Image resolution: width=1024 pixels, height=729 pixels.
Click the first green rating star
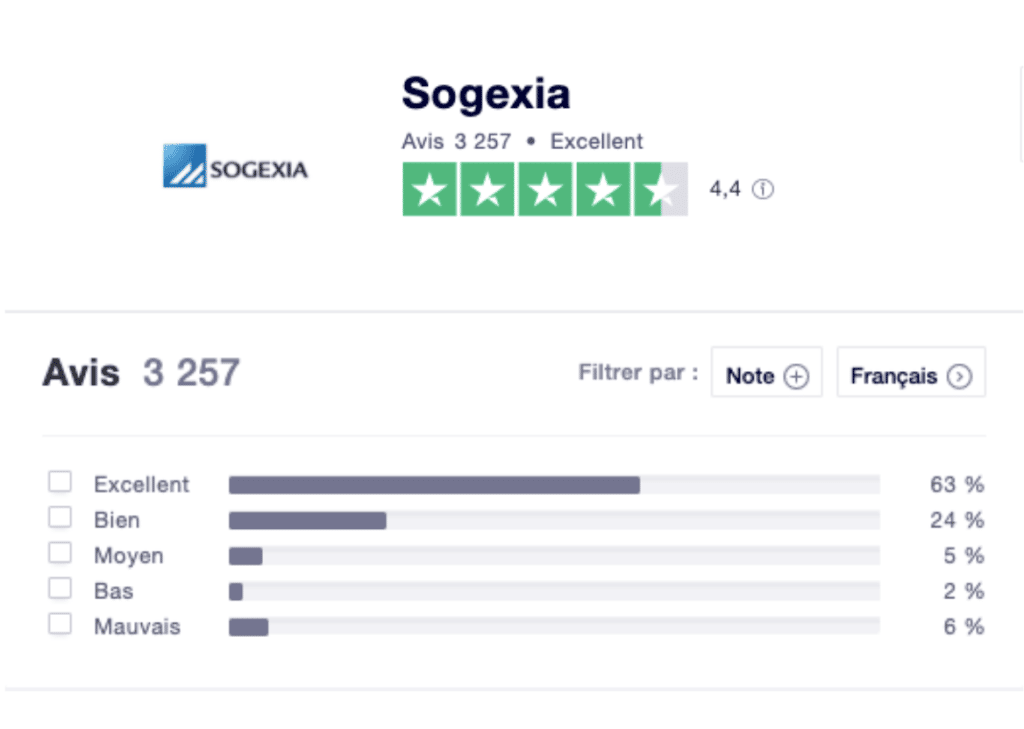click(x=430, y=189)
